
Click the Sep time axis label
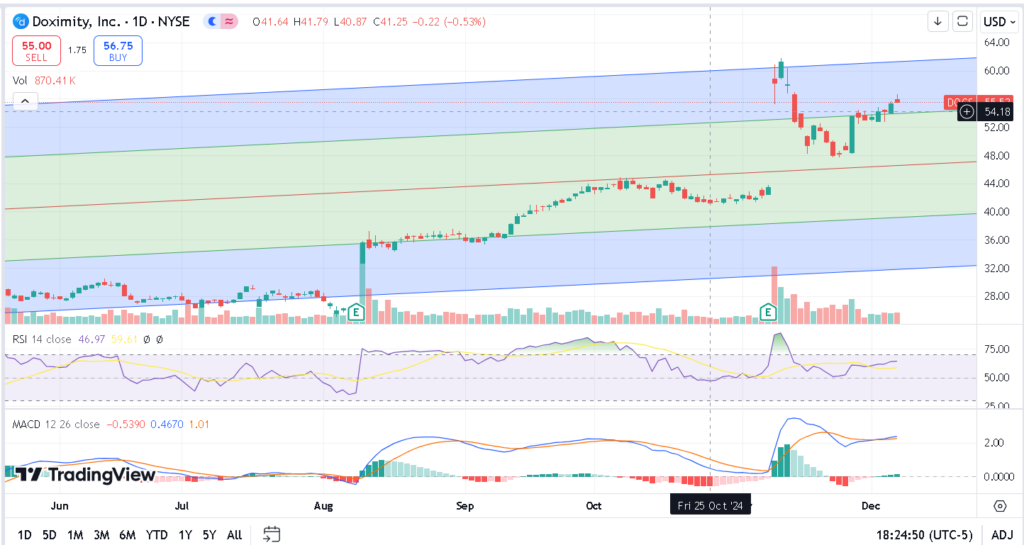[x=464, y=506]
